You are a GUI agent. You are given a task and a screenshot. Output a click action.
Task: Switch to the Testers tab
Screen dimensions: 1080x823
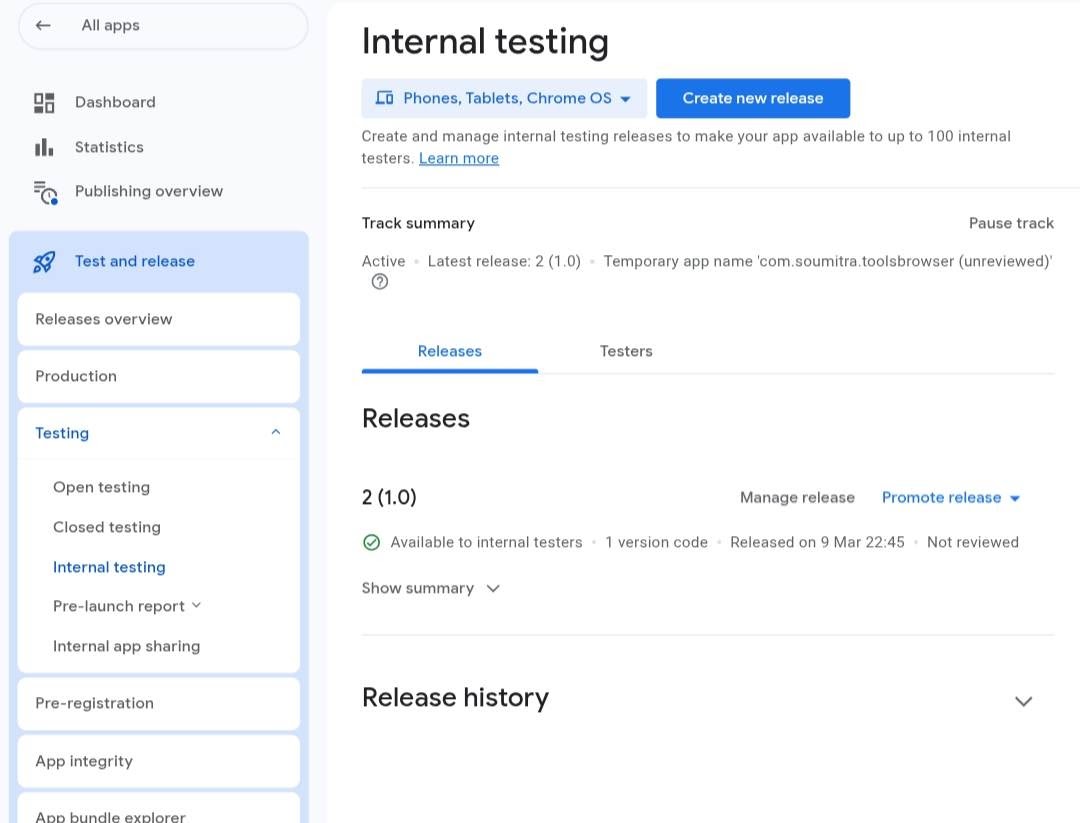click(x=626, y=351)
